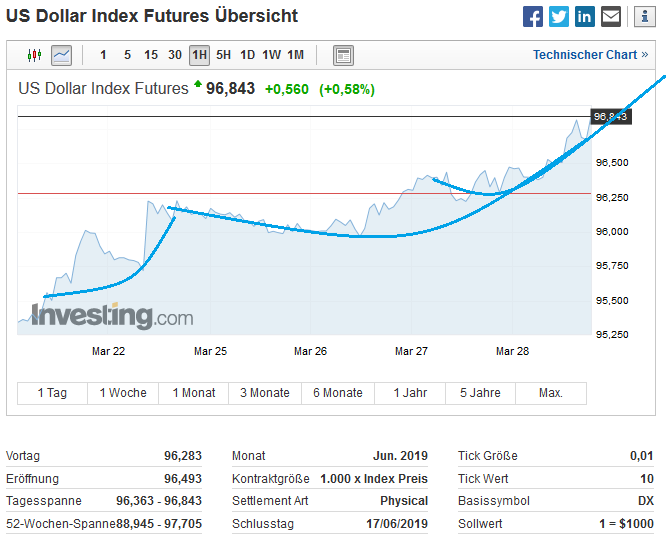This screenshot has height=541, width=667.
Task: Show the 3 Monate range
Action: [265, 393]
